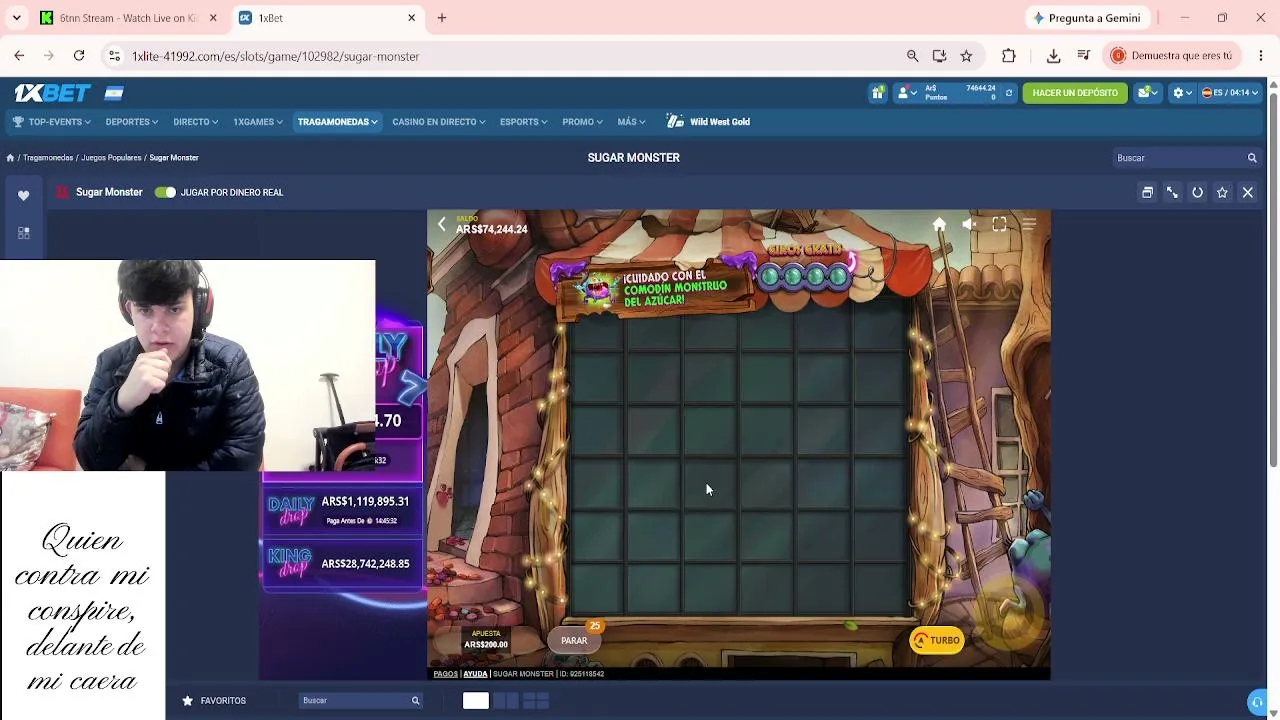Expand the MÁS menu
Image resolution: width=1280 pixels, height=720 pixels.
pos(631,122)
